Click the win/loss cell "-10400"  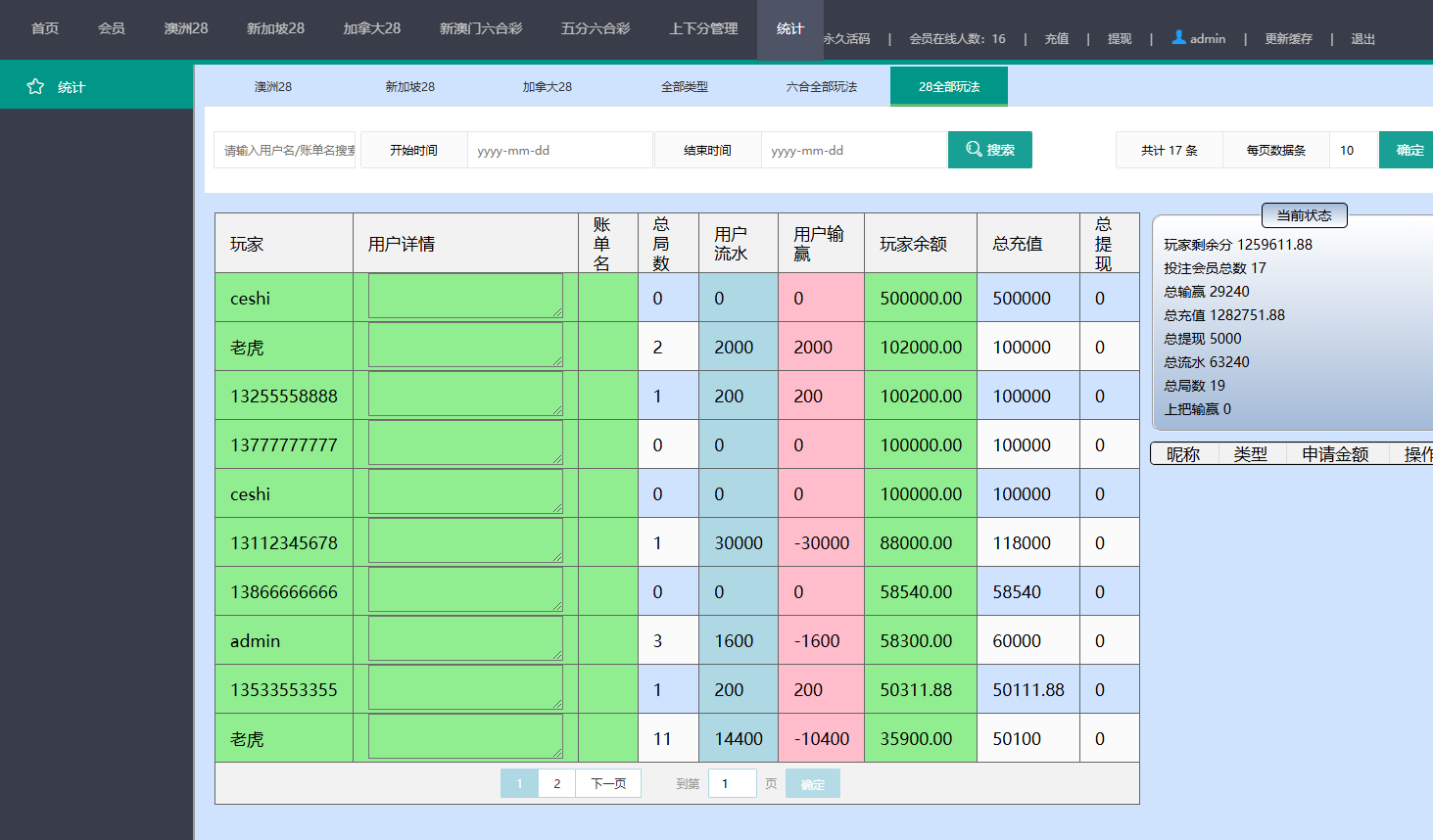tap(822, 738)
